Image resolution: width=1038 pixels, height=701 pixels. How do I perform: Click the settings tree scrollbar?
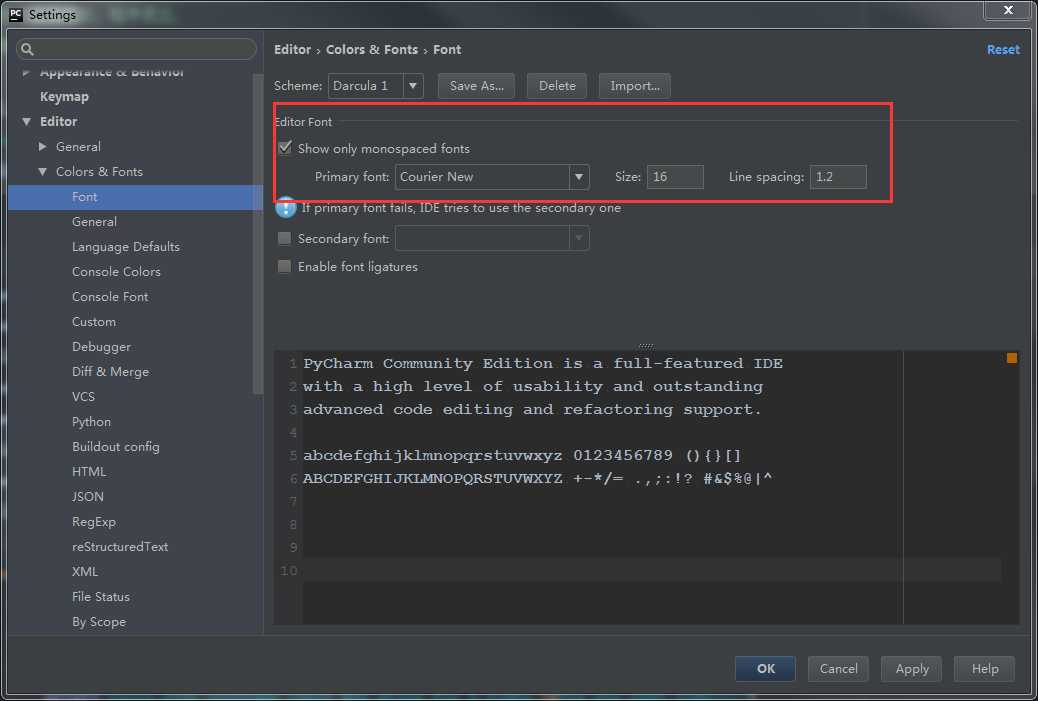coord(258,235)
